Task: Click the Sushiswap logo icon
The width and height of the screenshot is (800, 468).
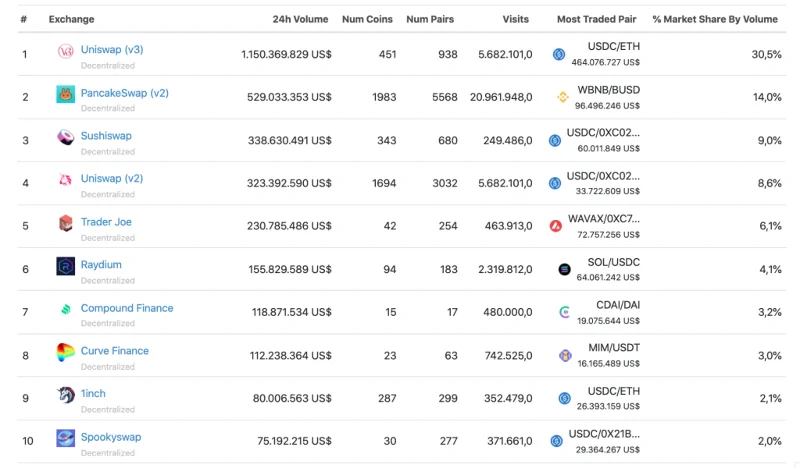Action: coord(65,137)
